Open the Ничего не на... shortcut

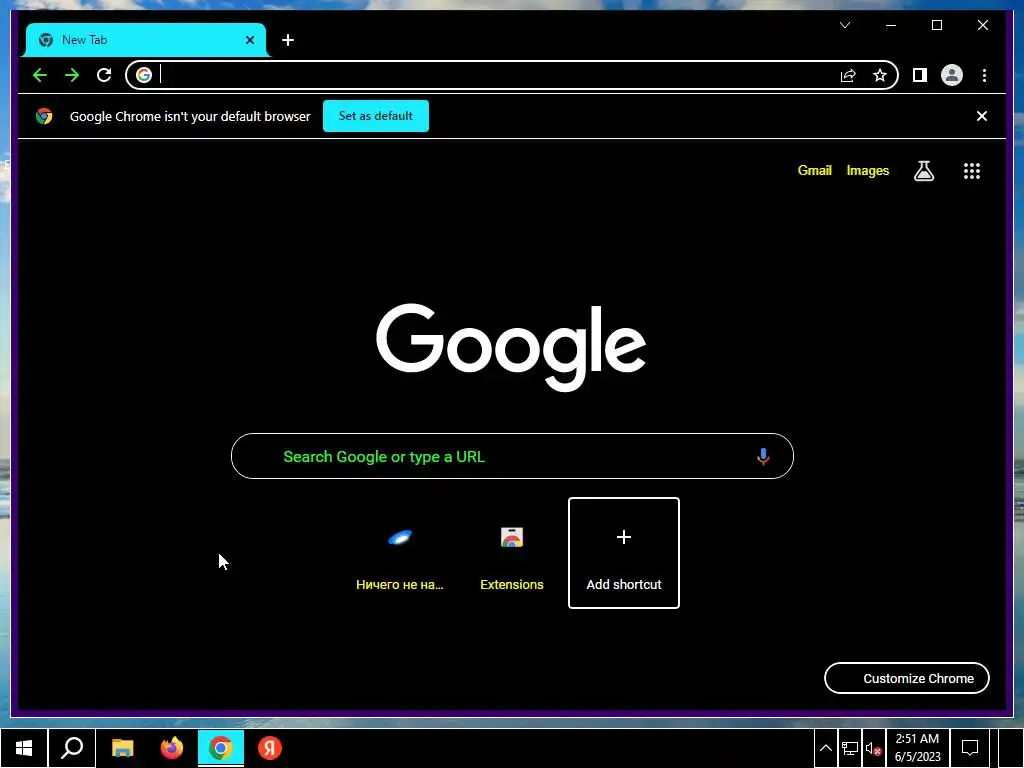pos(400,553)
